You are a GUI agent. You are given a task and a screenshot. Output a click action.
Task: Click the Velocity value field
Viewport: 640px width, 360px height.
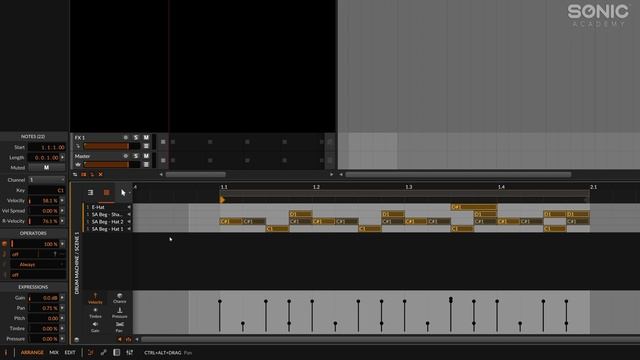point(44,200)
